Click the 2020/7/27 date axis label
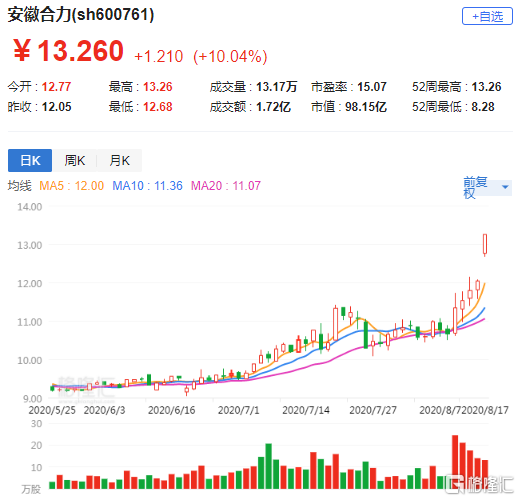 point(373,410)
